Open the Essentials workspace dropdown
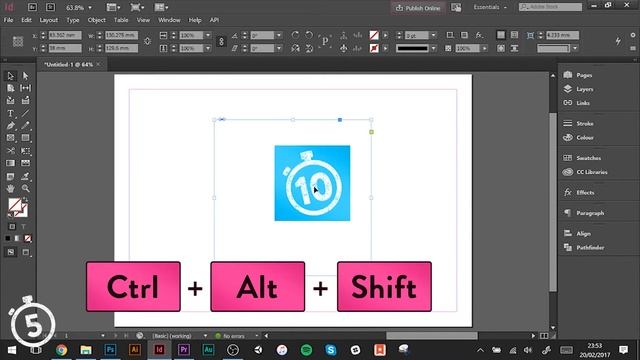The height and width of the screenshot is (360, 640). pyautogui.click(x=490, y=7)
